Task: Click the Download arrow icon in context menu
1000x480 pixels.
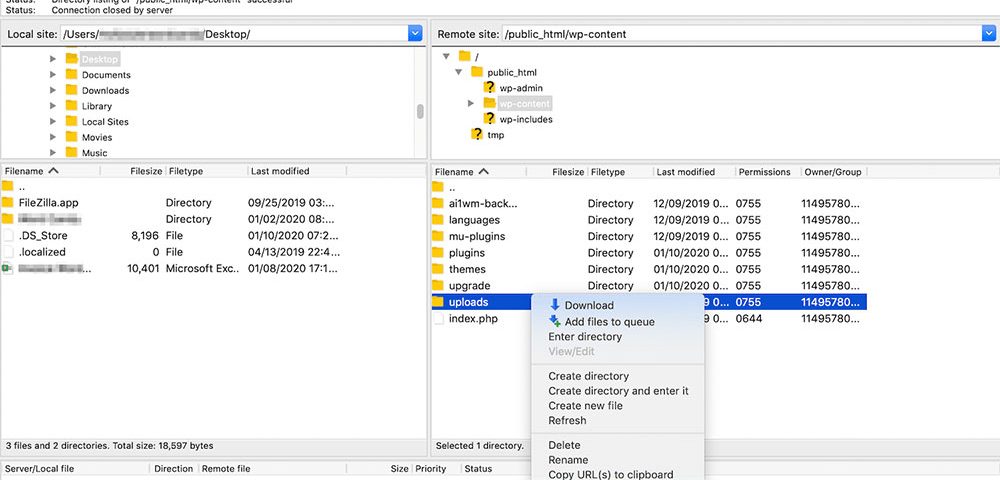Action: pos(555,305)
